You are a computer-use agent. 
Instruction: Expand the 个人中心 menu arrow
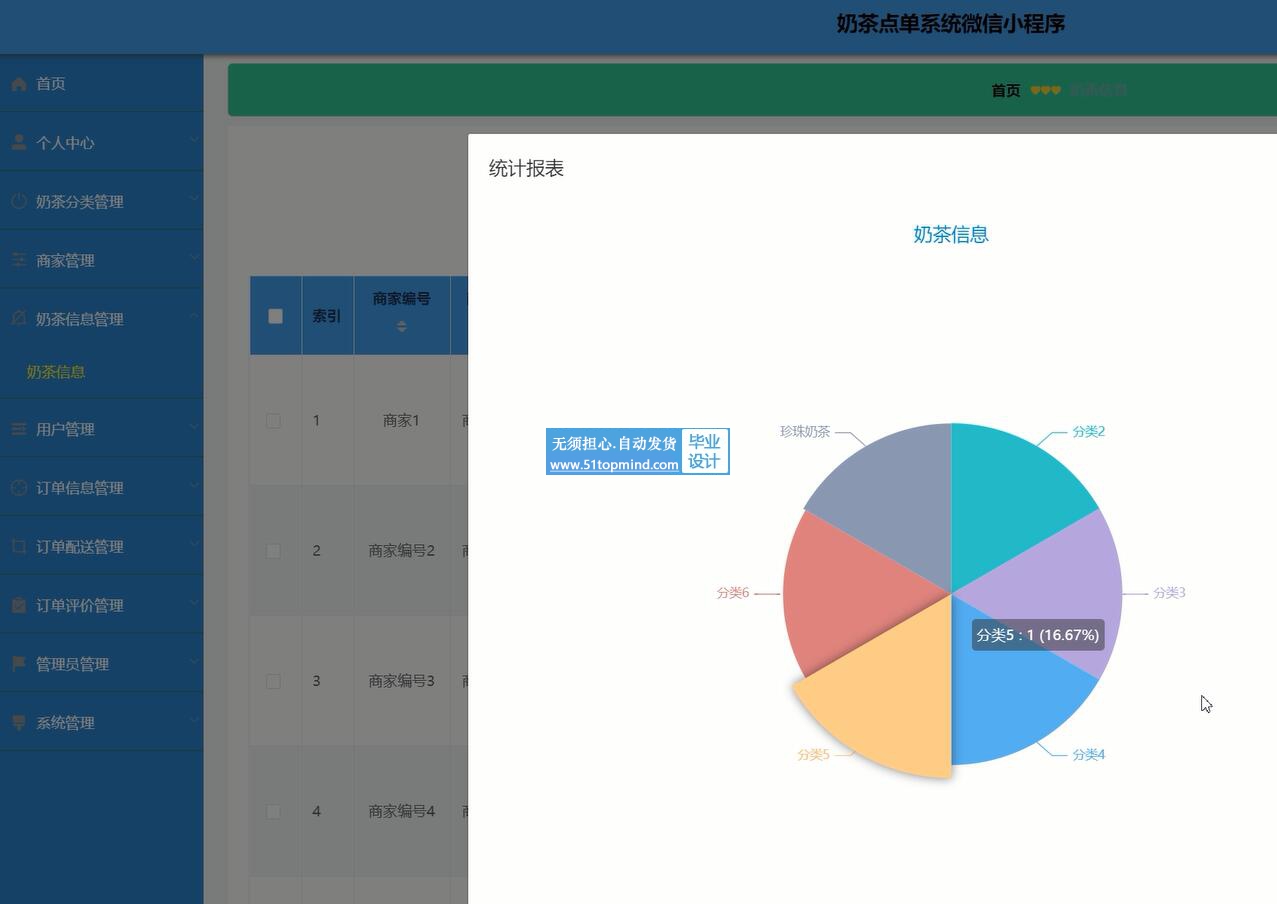pyautogui.click(x=194, y=141)
